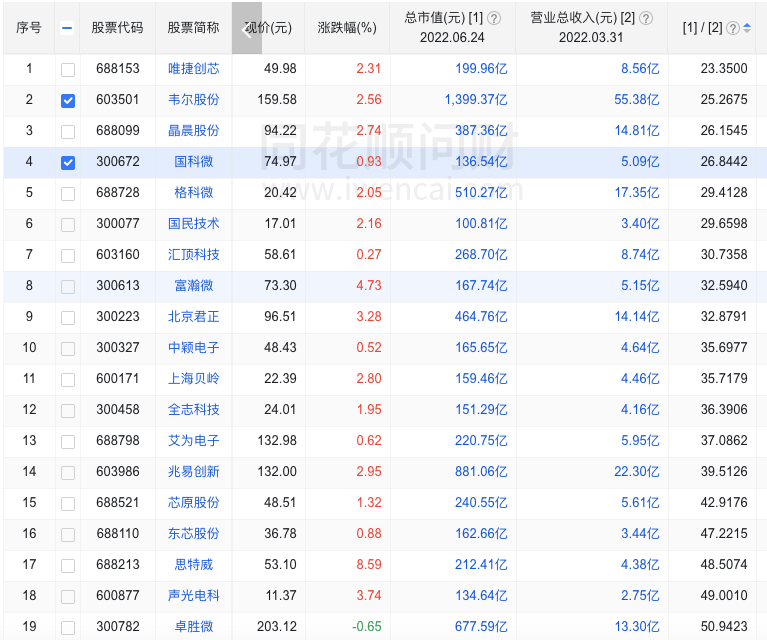Viewport: 767px width, 640px height.
Task: Open stock link 国科微
Action: coord(194,161)
